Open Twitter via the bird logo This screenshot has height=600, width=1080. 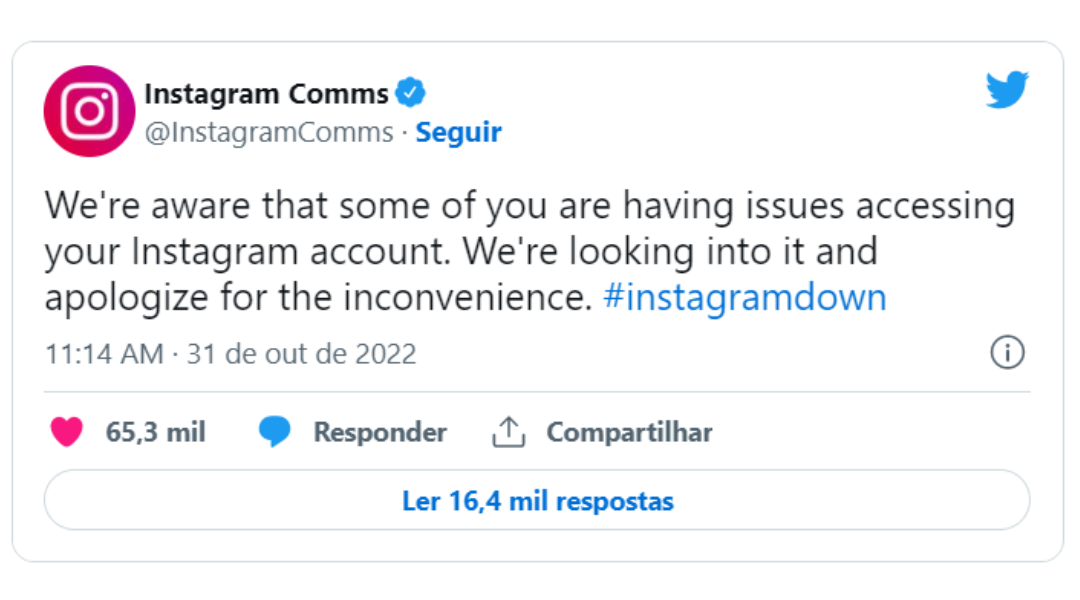coord(1006,90)
